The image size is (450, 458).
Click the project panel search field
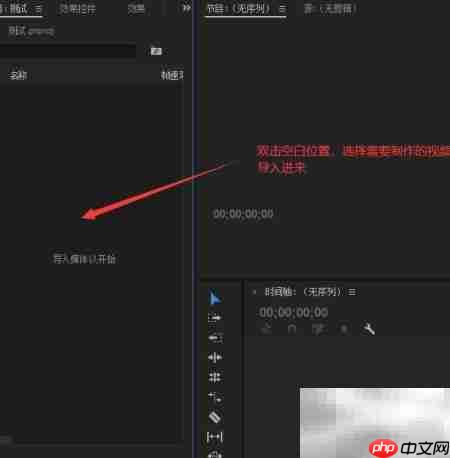68,51
